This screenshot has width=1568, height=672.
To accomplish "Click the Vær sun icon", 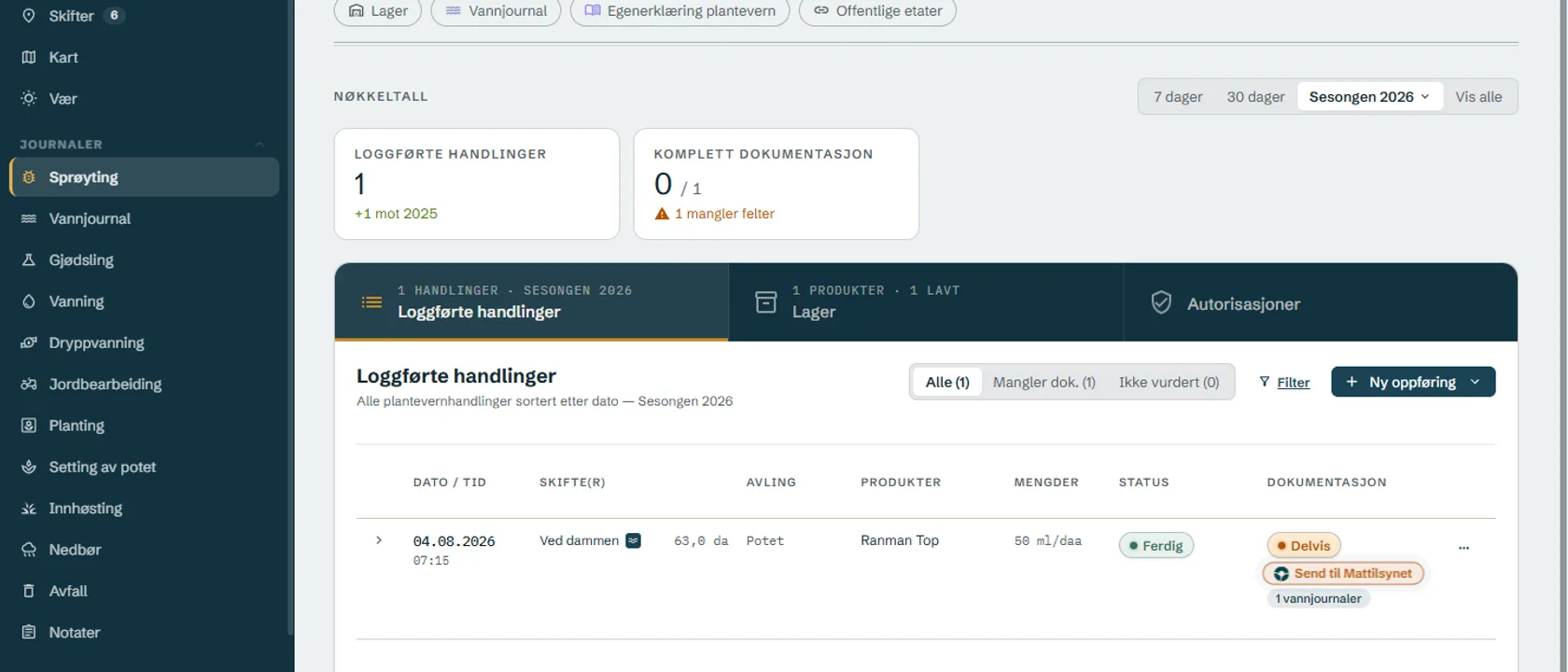I will (x=29, y=98).
